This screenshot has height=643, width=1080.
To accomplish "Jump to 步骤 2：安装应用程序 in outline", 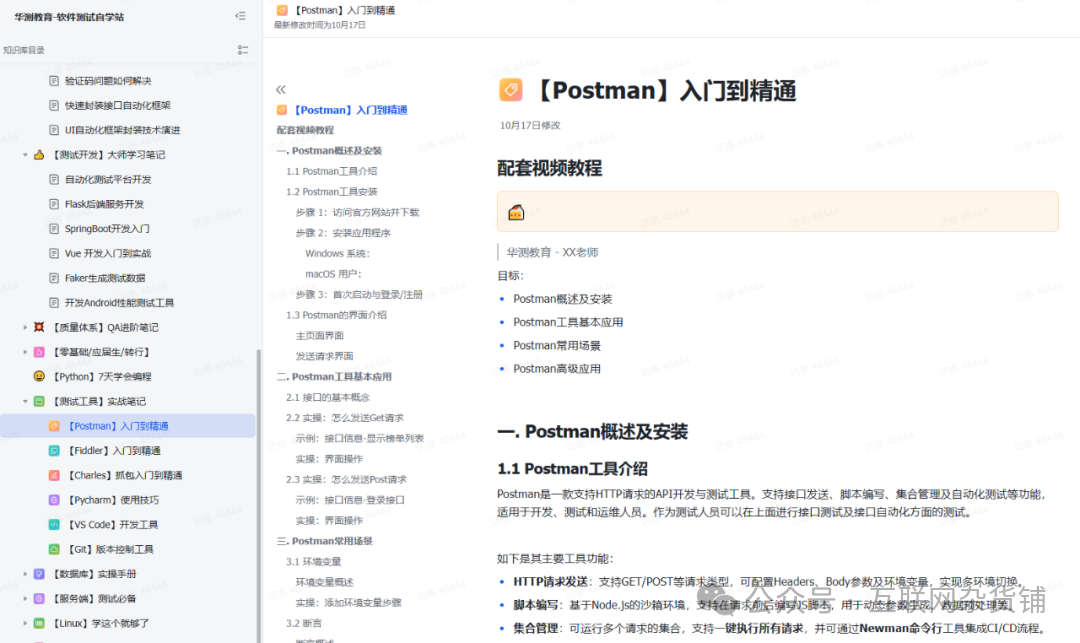I will (x=343, y=233).
